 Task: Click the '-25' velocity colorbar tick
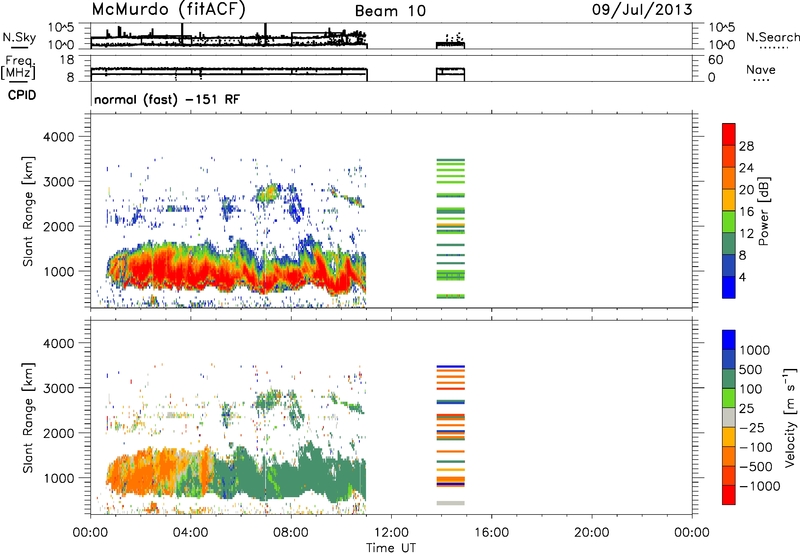[x=752, y=427]
